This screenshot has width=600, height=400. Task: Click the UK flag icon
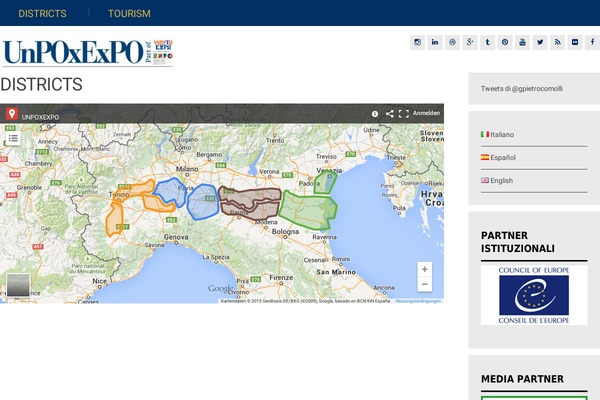click(485, 180)
